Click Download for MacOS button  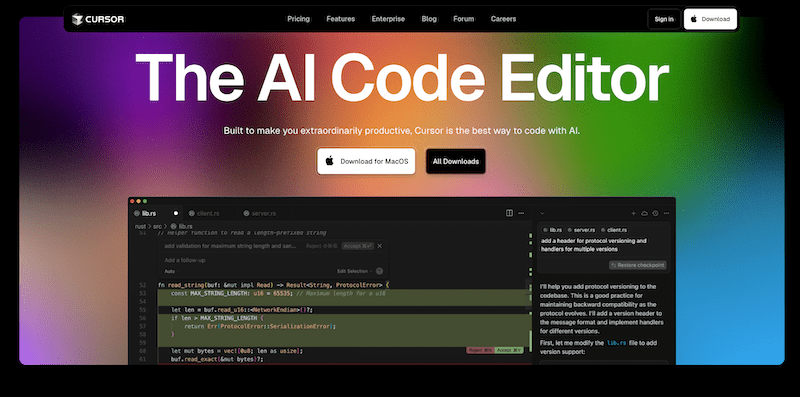point(366,161)
